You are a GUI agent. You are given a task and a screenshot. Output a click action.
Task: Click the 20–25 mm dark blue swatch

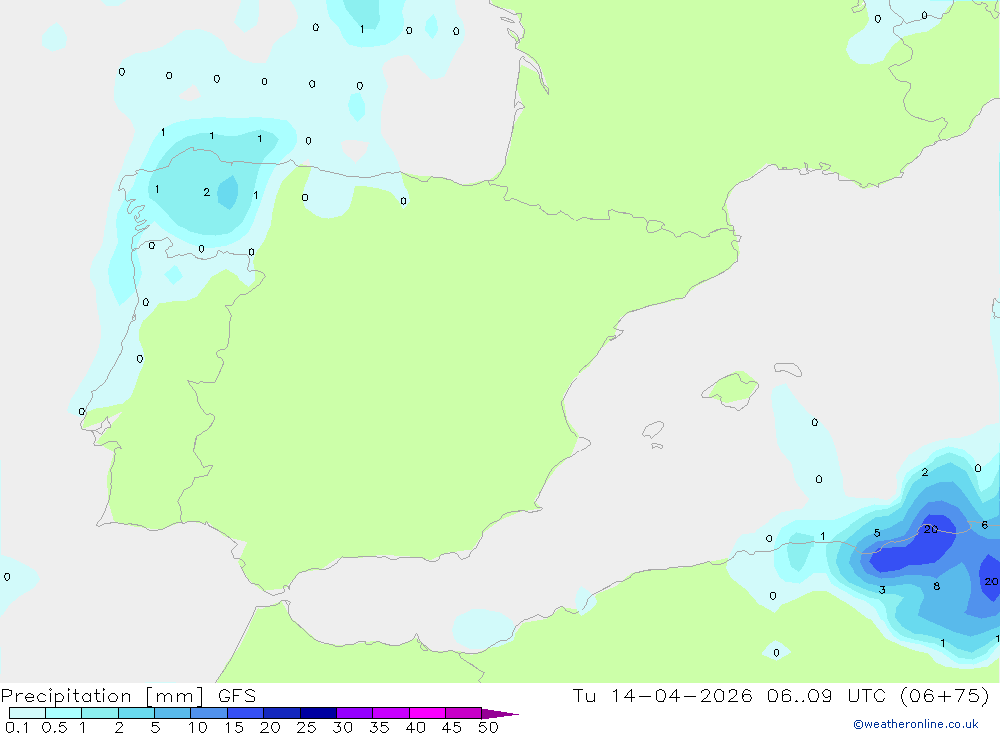(x=281, y=713)
